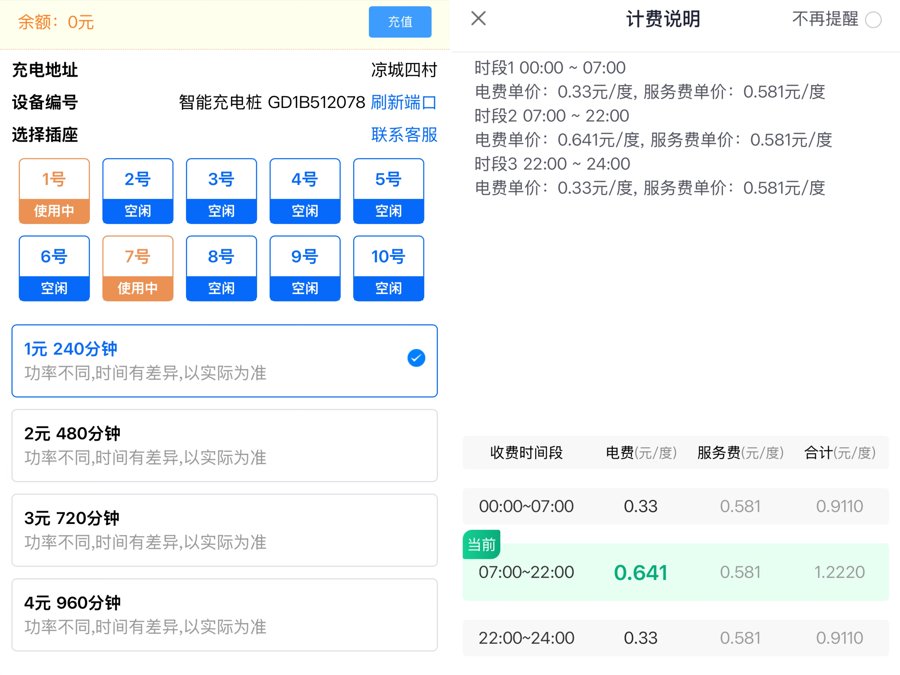Click the 00:00~07:00 pricing table row
The width and height of the screenshot is (900, 675).
[675, 507]
